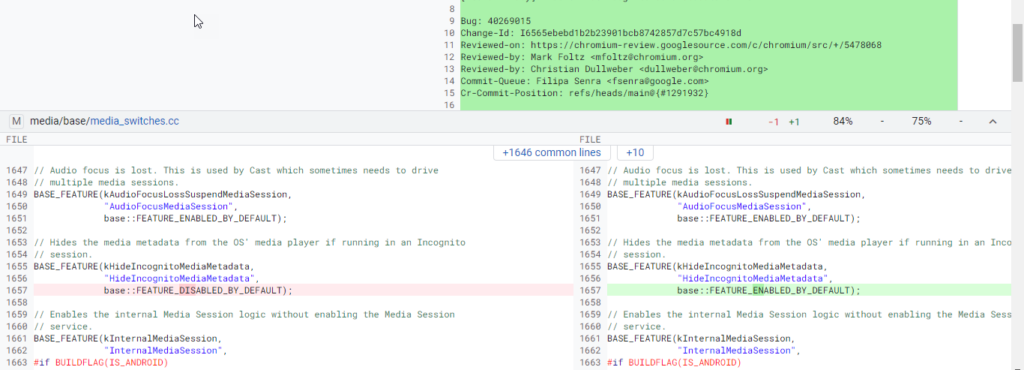1024x370 pixels.
Task: Click left comment 'Enables the internal Media Session' line 1659
Action: (244, 315)
